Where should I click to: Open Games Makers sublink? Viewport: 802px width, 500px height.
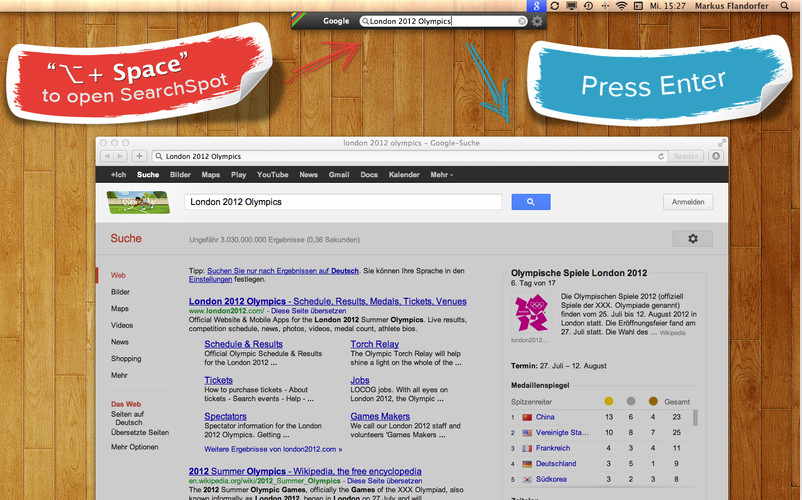(380, 416)
